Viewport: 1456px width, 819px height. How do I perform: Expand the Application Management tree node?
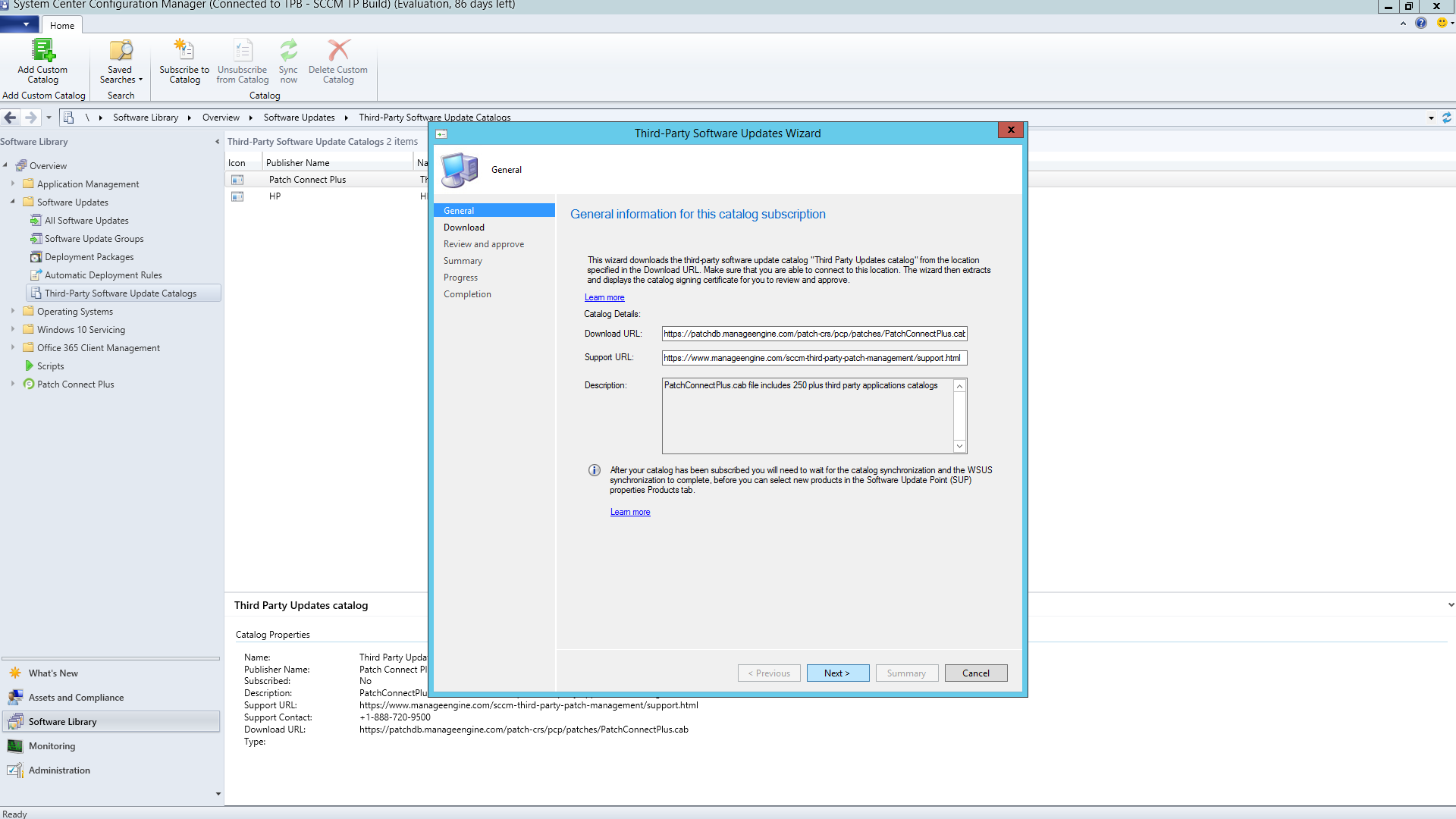pyautogui.click(x=13, y=184)
